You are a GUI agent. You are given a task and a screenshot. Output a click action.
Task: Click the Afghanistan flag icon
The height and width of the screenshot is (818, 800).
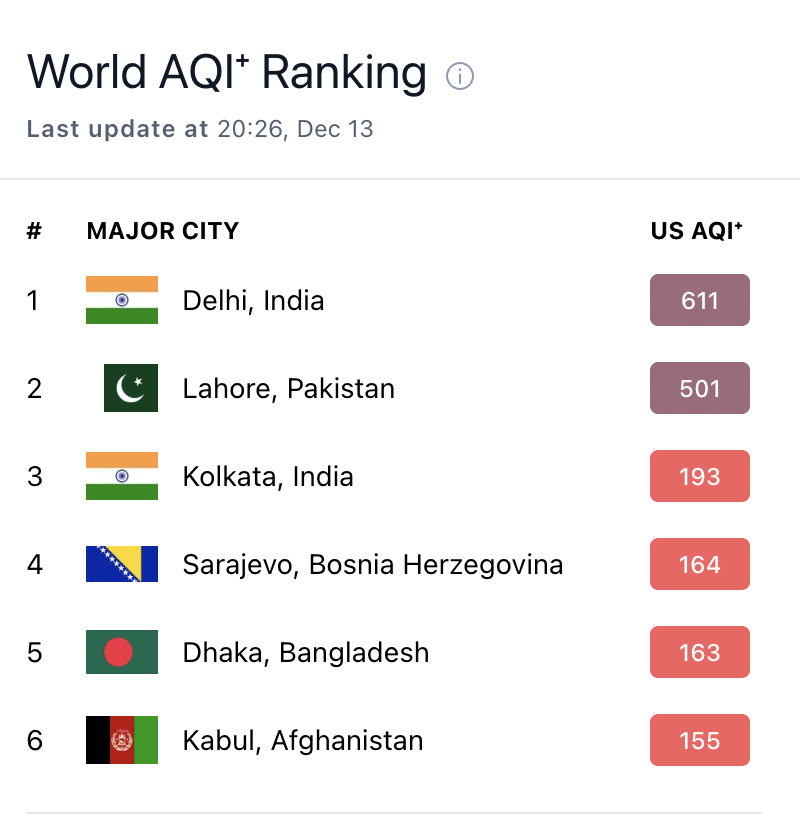122,740
